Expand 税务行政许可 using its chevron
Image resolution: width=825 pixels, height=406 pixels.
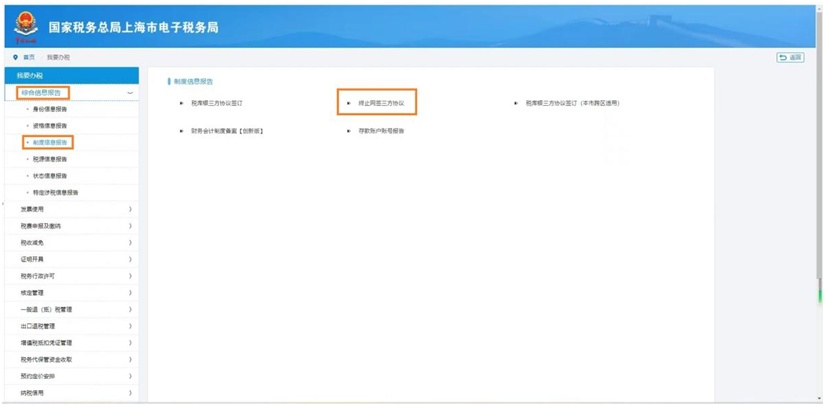pyautogui.click(x=130, y=276)
